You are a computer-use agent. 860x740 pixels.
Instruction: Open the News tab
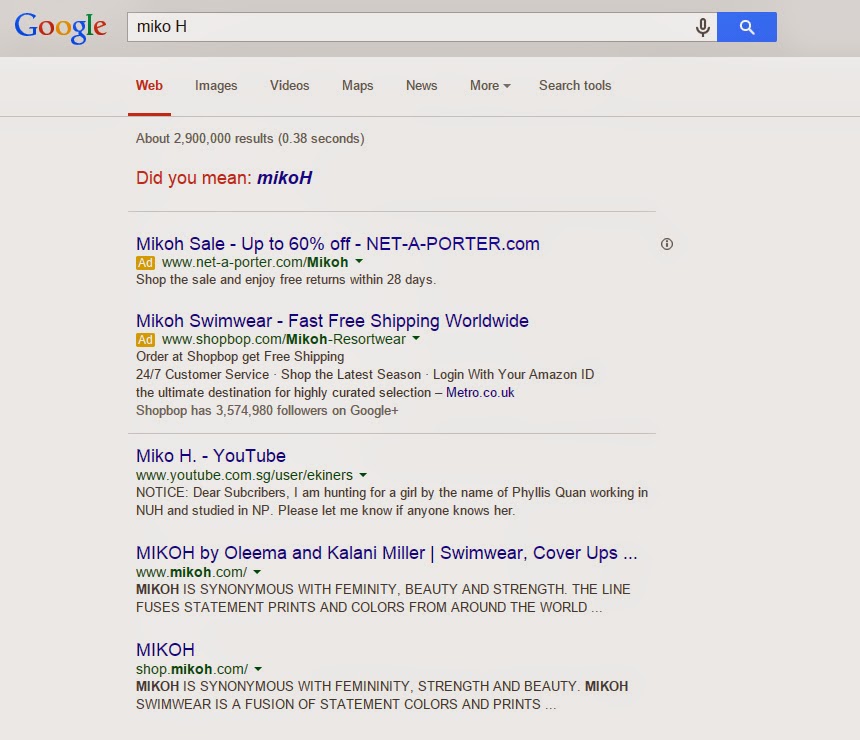click(x=421, y=86)
